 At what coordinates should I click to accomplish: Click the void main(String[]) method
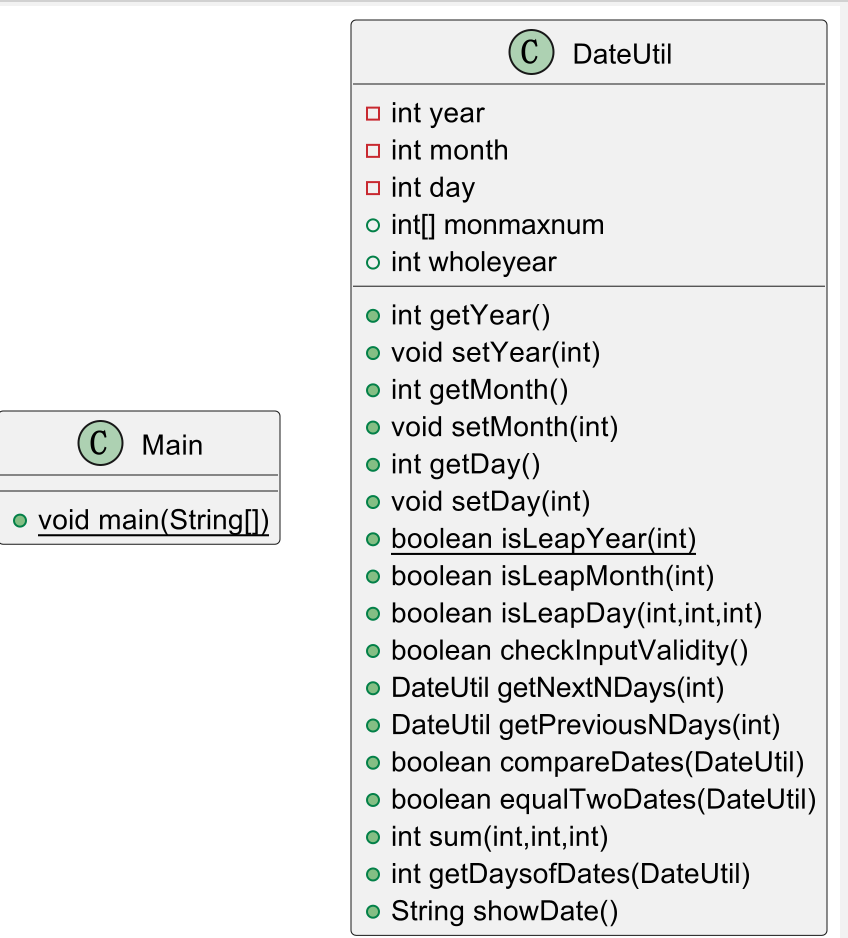pos(153,522)
